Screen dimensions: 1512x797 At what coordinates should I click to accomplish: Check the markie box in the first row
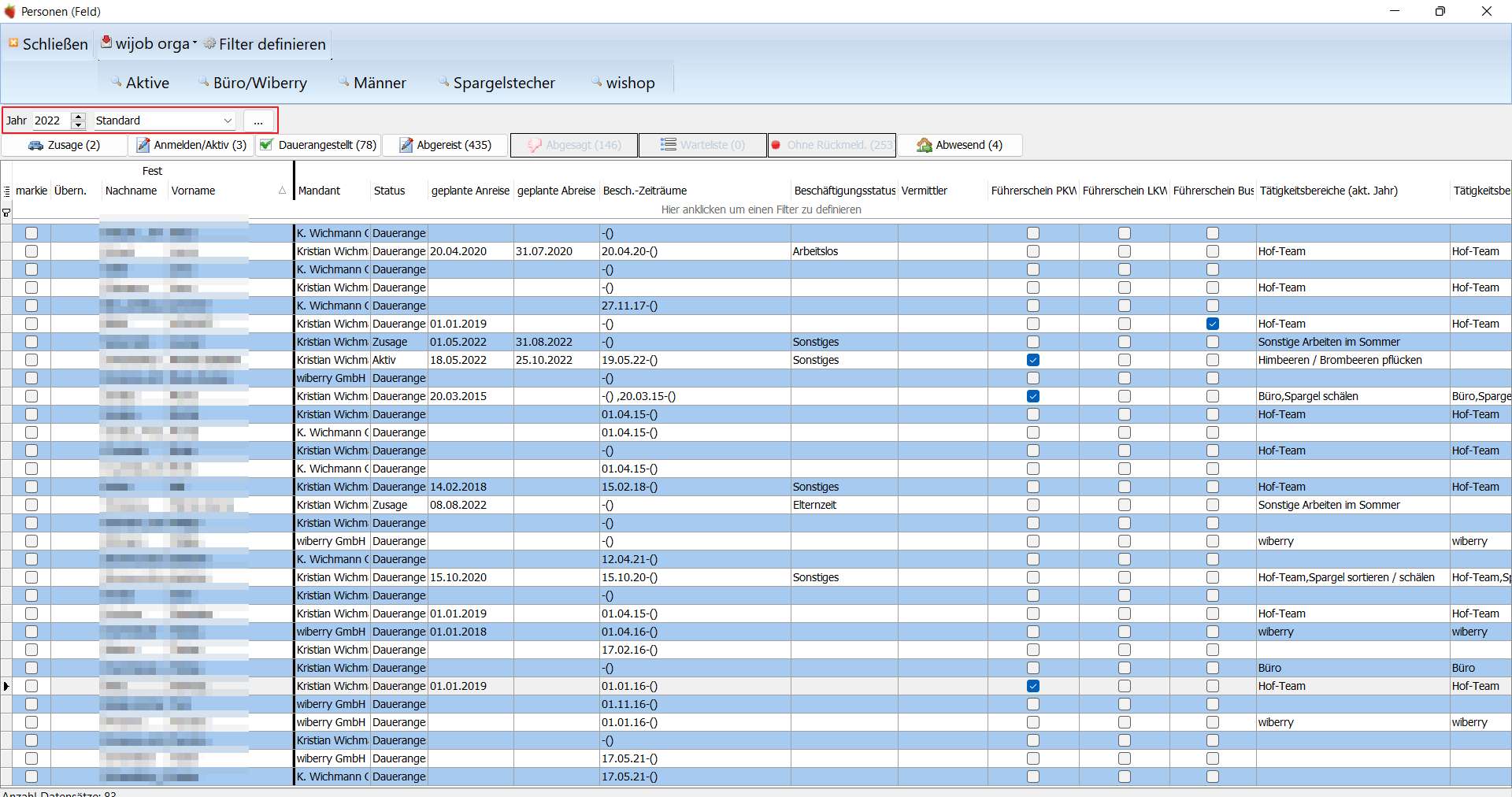[31, 233]
